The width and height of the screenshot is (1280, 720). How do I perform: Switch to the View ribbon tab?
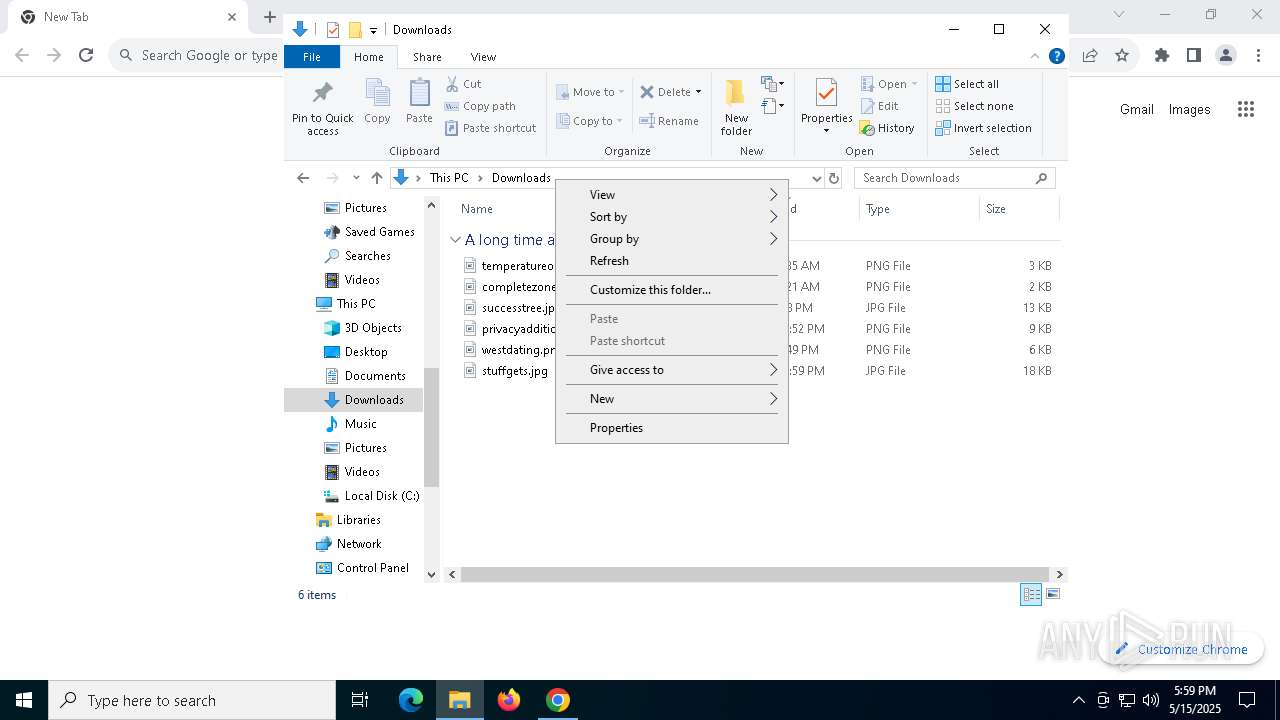point(483,57)
